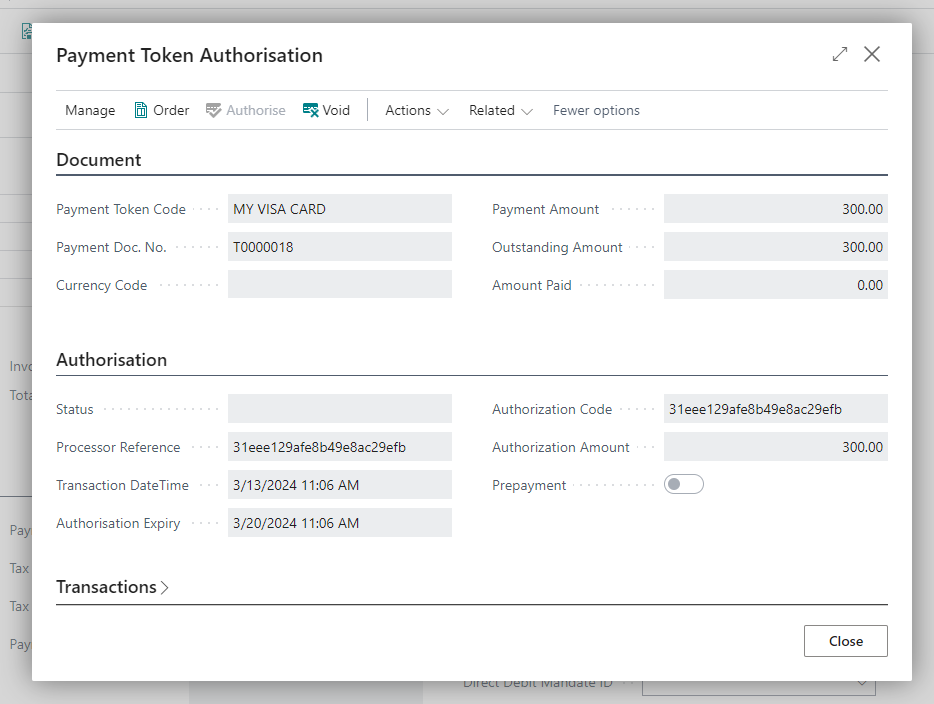Select the Order menu item
This screenshot has width=934, height=704.
171,110
